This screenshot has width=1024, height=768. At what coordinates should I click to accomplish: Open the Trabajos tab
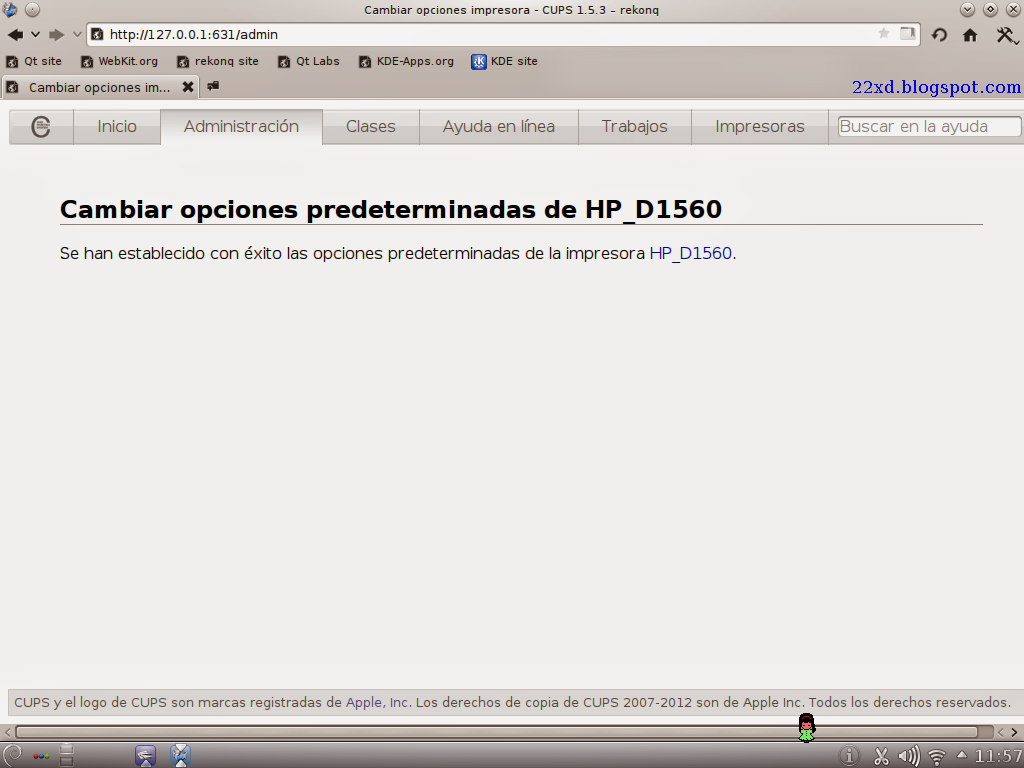(635, 126)
